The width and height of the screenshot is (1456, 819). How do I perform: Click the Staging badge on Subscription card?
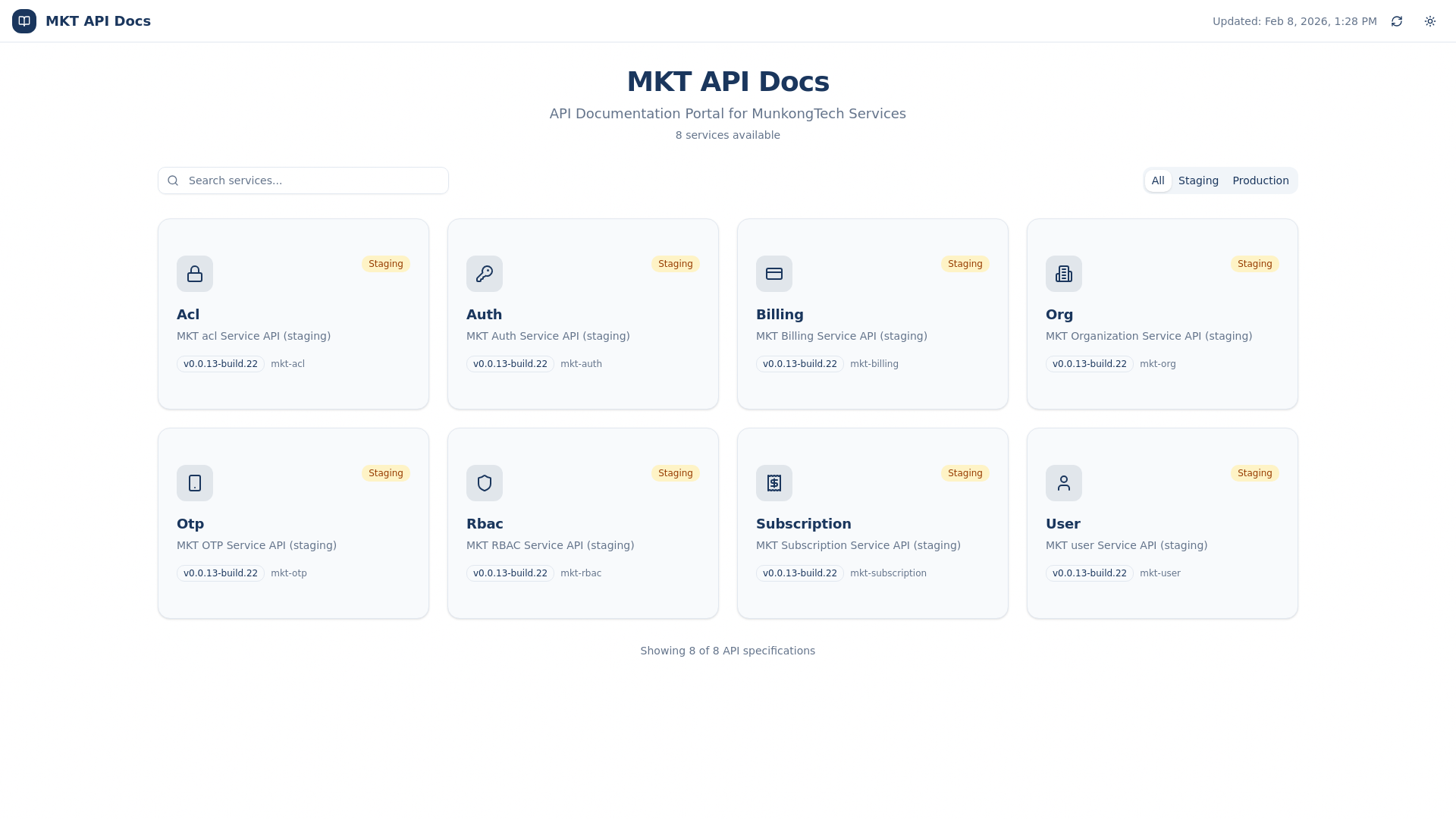pos(965,473)
